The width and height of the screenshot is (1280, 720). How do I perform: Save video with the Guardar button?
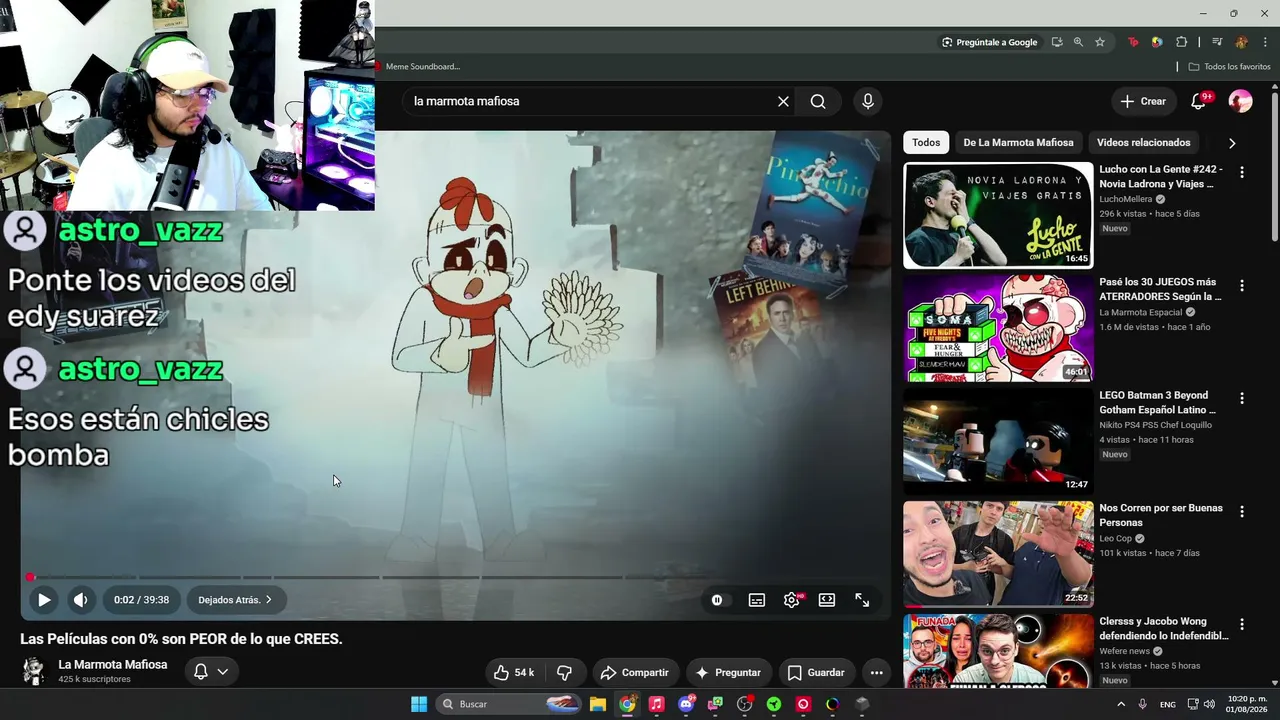tap(816, 673)
